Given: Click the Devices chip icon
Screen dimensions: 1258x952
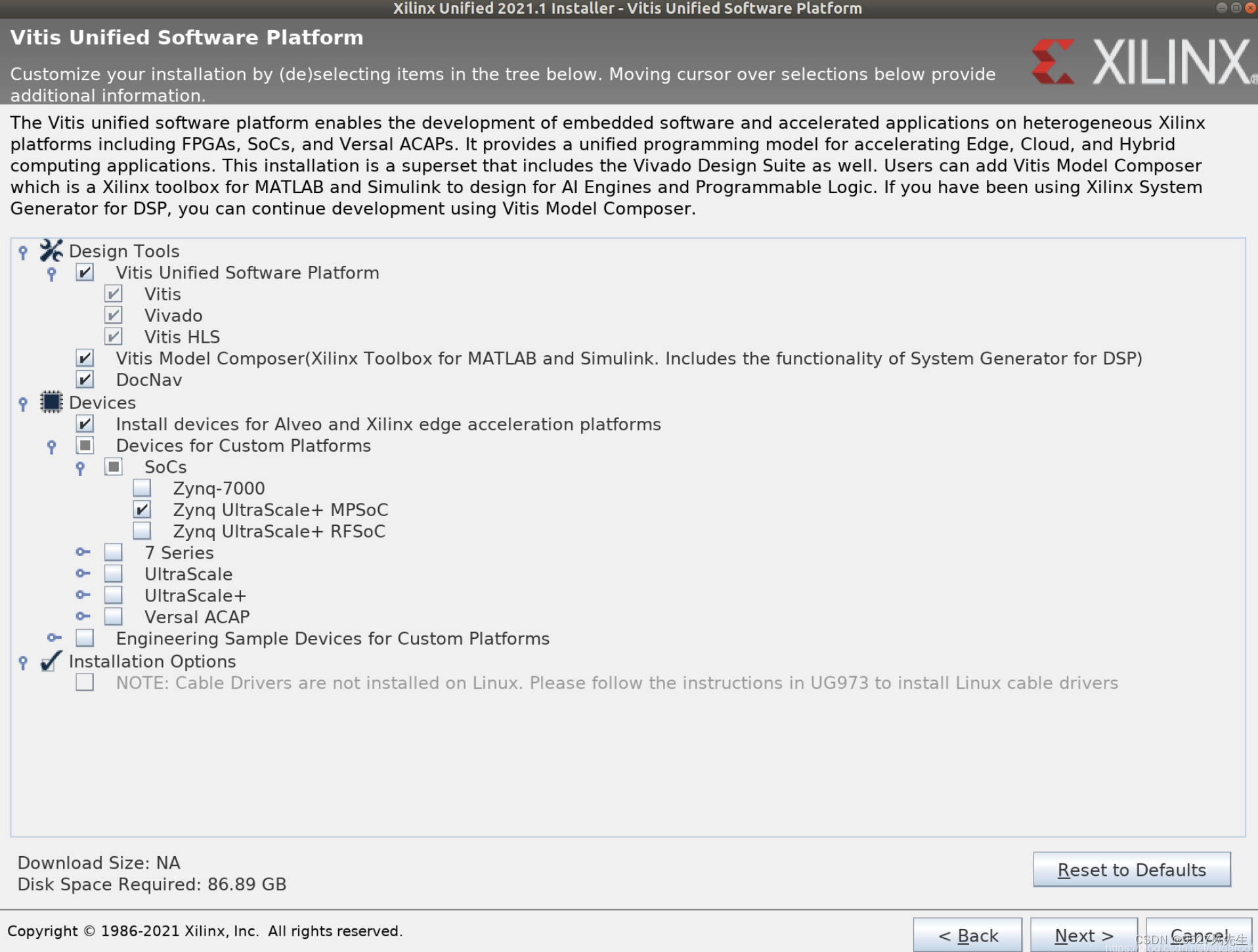Looking at the screenshot, I should [x=51, y=402].
